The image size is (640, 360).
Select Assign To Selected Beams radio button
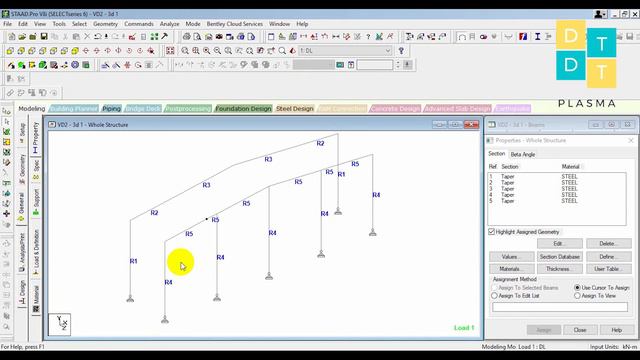[x=494, y=288]
